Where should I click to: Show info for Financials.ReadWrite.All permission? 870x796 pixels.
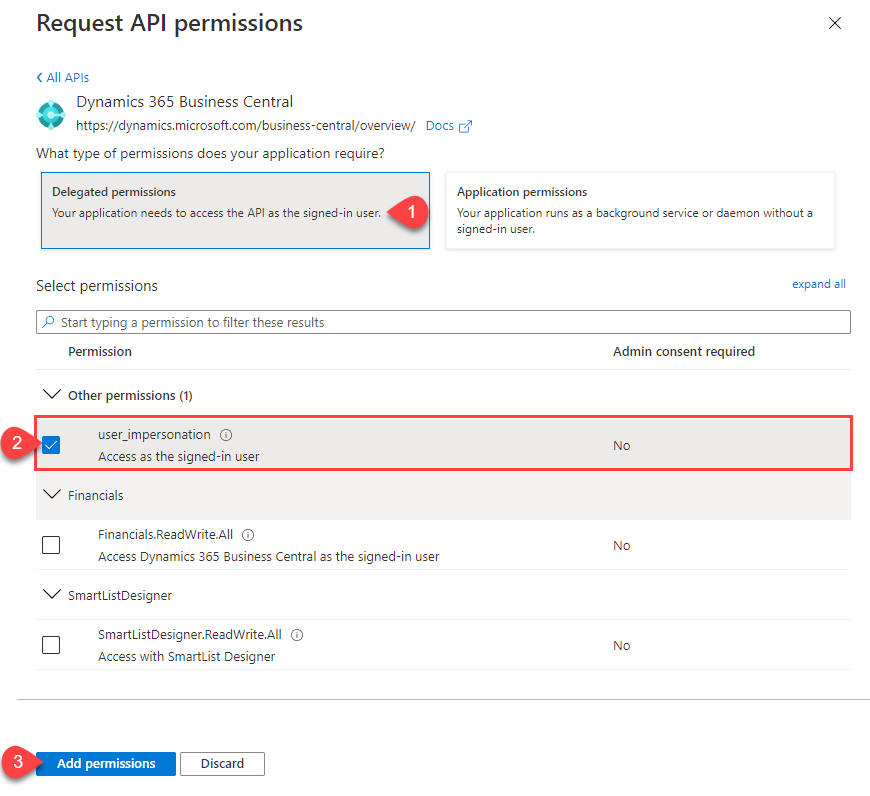pyautogui.click(x=248, y=535)
